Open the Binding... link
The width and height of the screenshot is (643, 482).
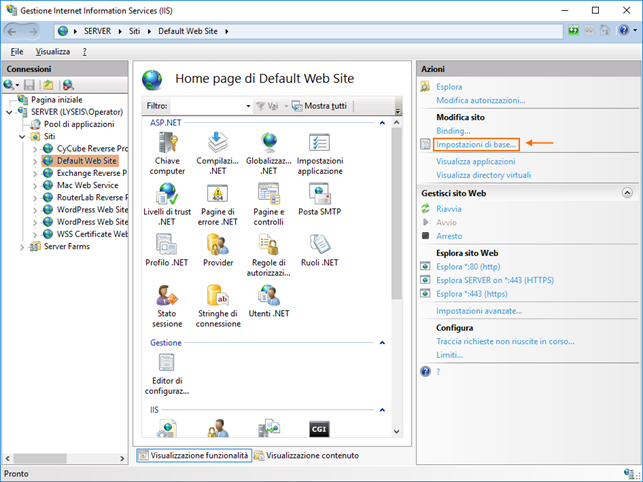[453, 131]
